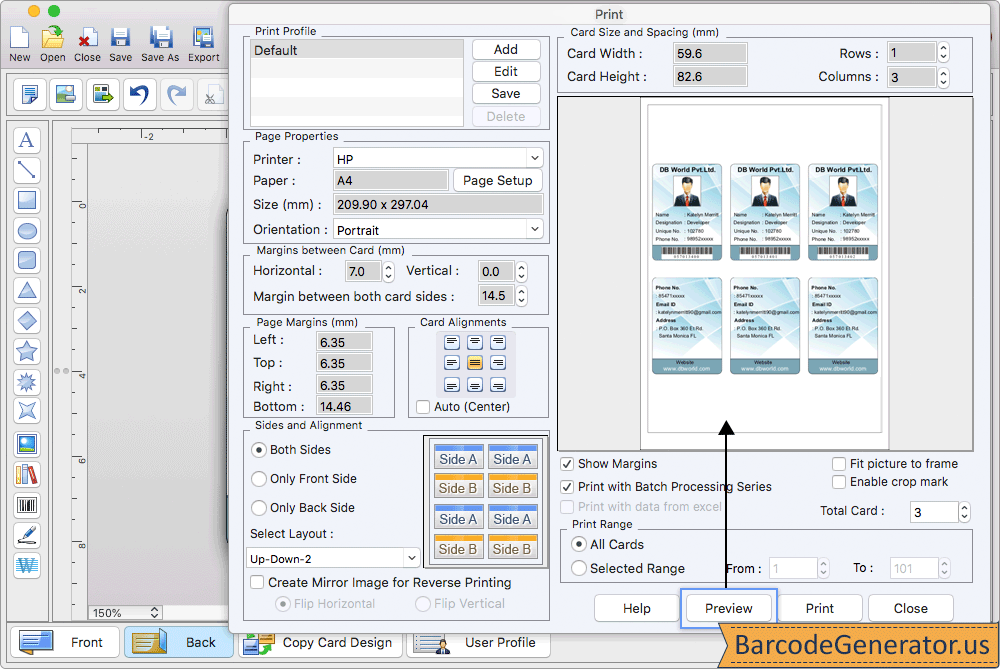Click the Preview button
This screenshot has width=1000, height=669.
(728, 608)
